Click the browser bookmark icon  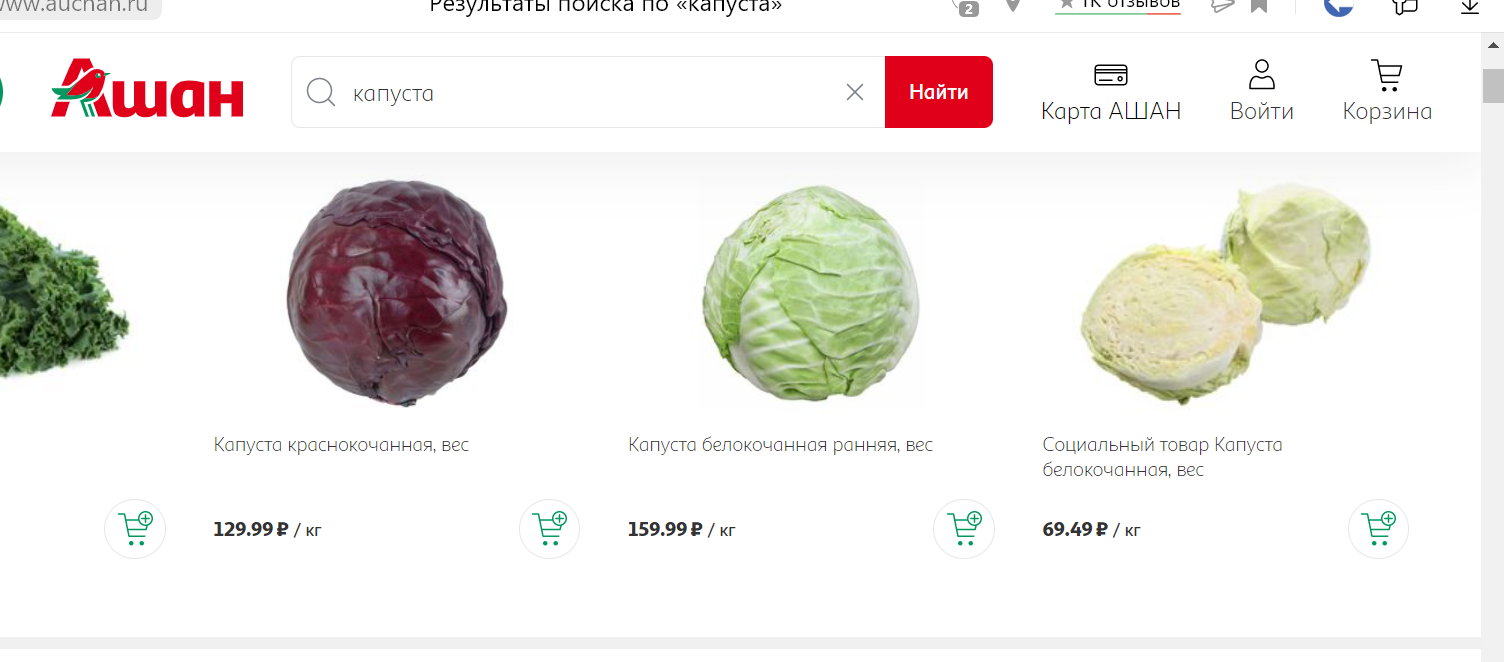coord(1259,6)
